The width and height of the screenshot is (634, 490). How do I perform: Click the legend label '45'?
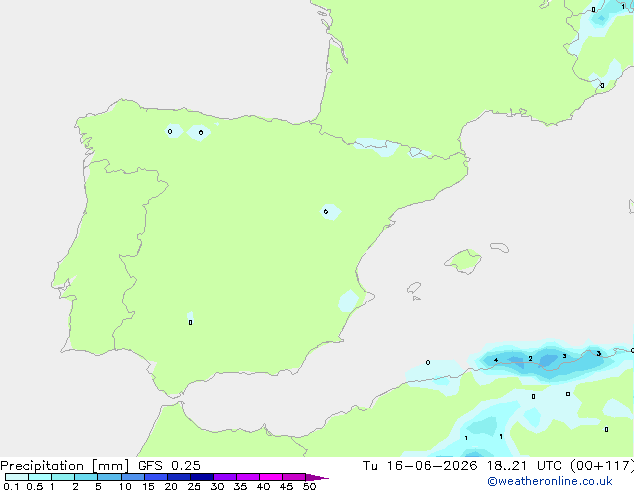286,486
